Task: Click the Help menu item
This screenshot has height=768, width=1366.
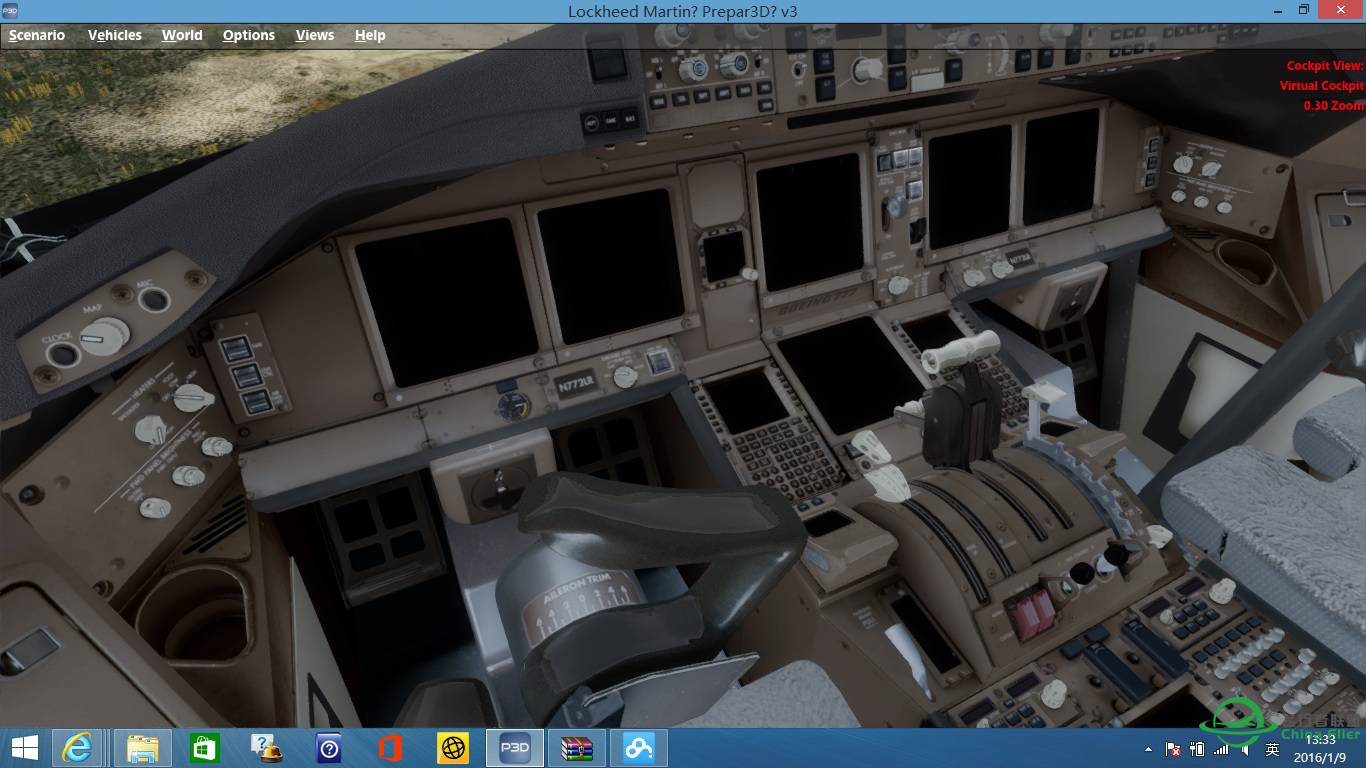Action: pos(370,35)
